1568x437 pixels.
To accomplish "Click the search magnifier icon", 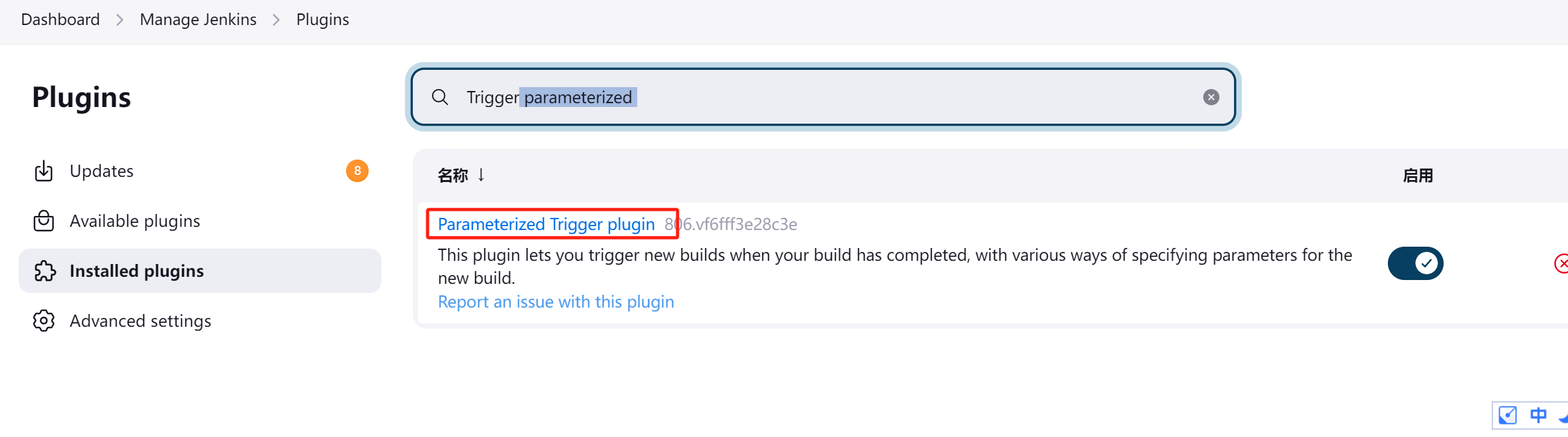I will coord(440,97).
